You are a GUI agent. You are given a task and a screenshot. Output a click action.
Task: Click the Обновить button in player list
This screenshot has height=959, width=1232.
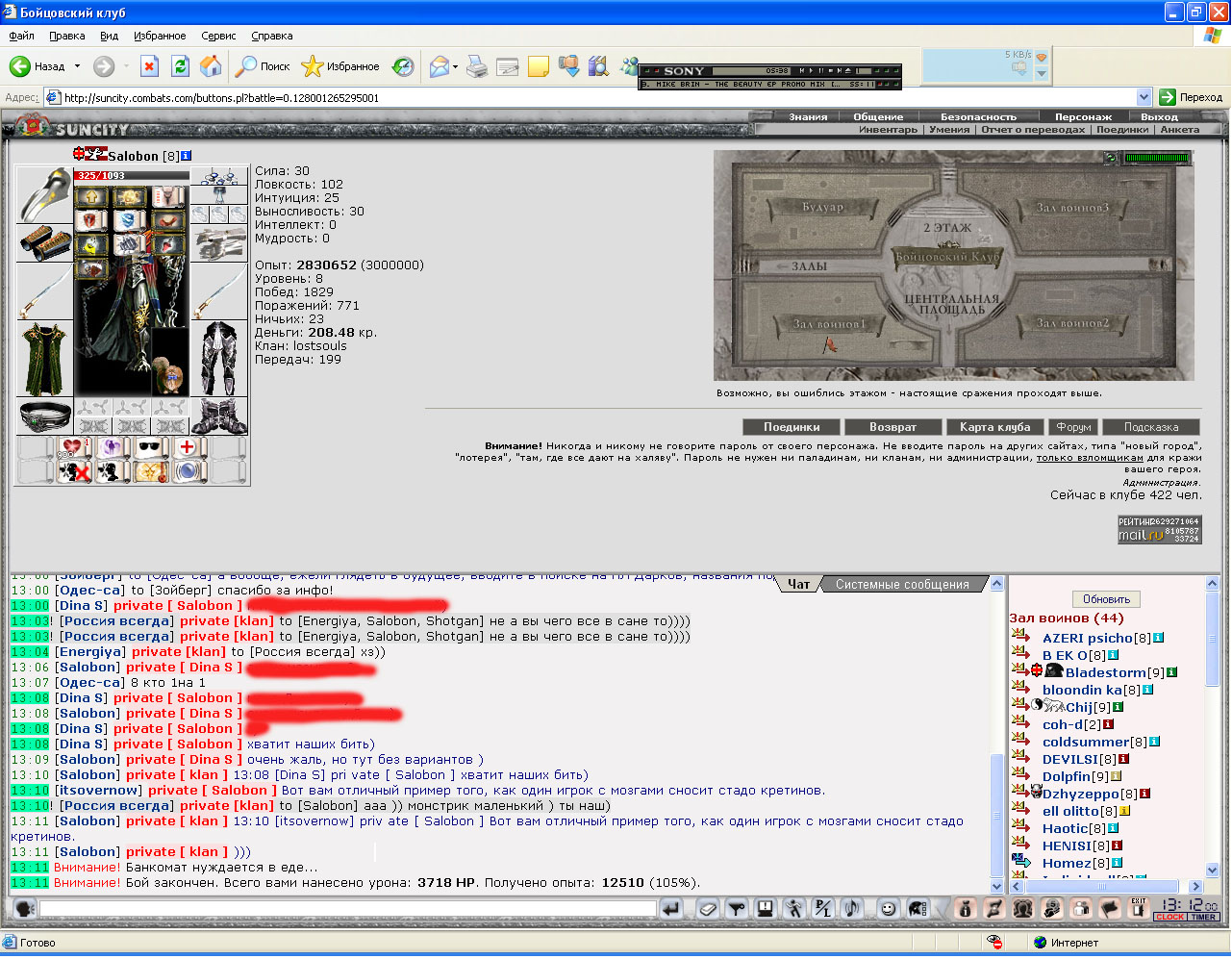click(1106, 598)
